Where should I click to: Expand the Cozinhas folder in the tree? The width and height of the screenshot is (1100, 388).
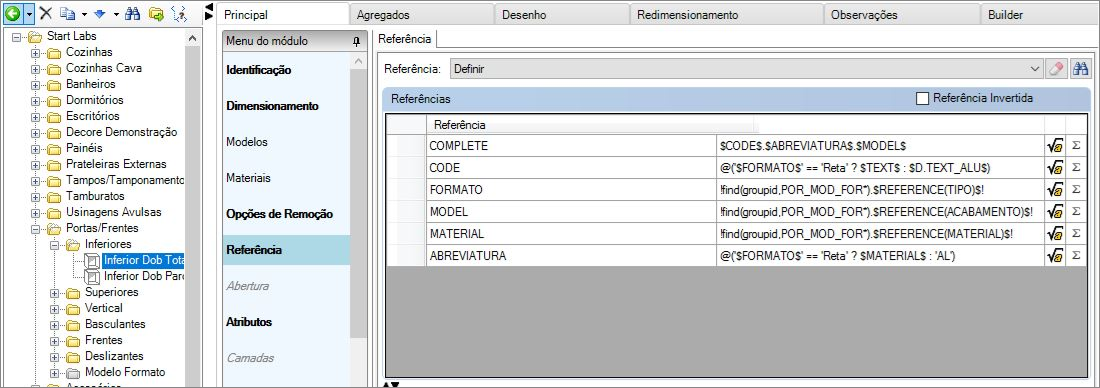35,53
